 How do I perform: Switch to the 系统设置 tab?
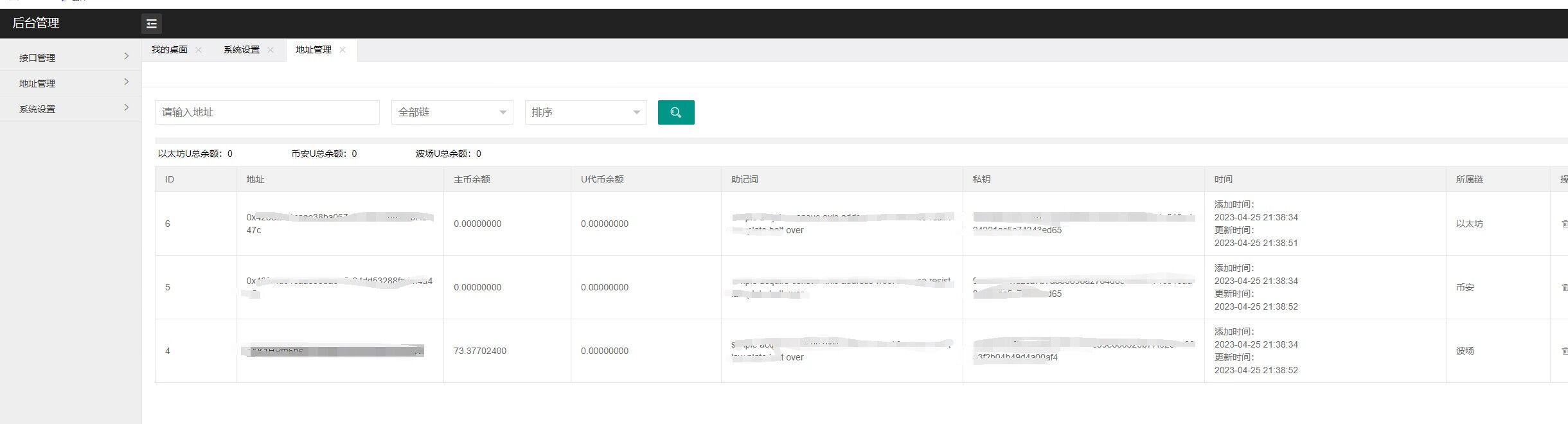(x=242, y=50)
